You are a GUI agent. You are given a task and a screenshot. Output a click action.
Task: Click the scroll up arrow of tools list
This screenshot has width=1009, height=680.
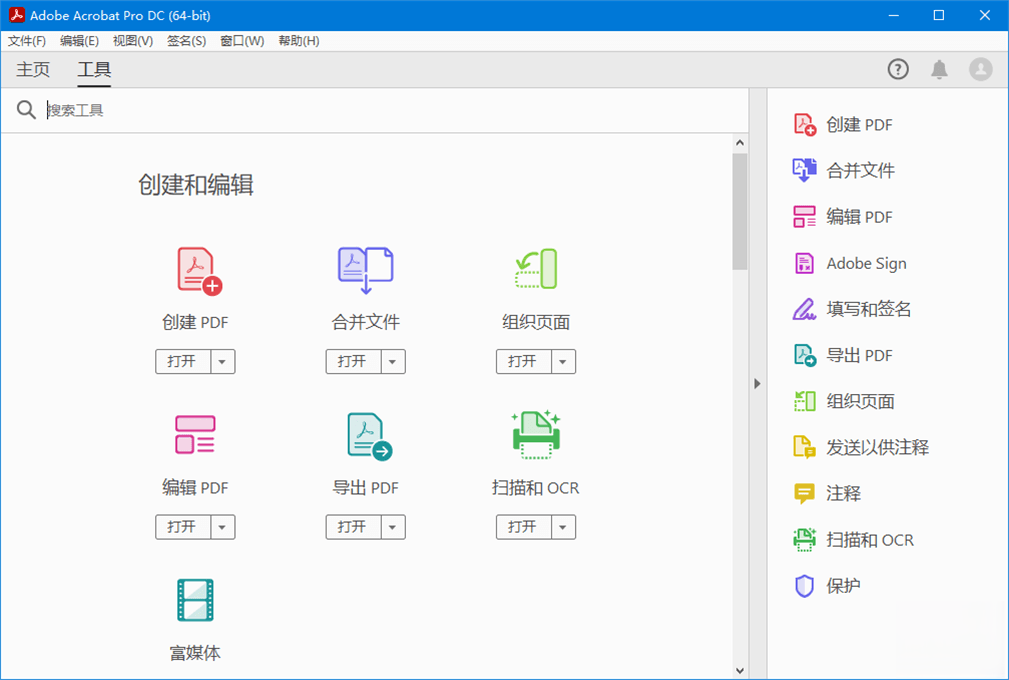pyautogui.click(x=740, y=143)
